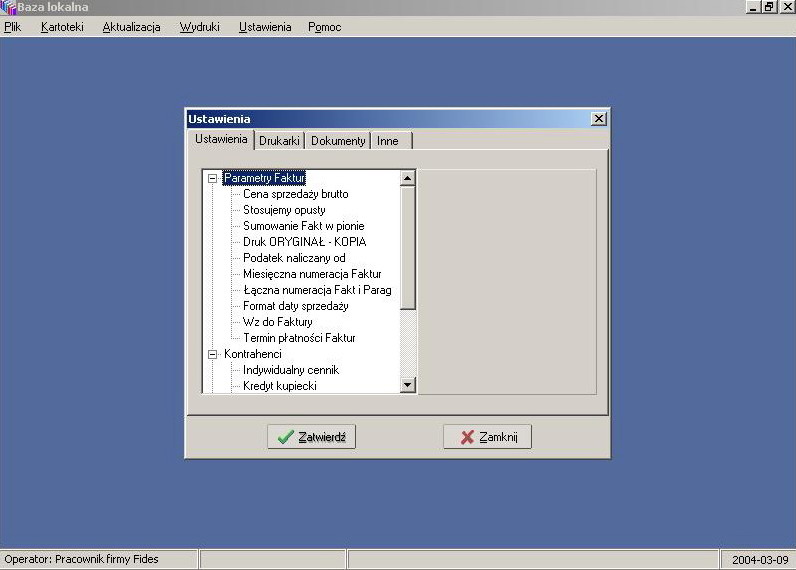Collapse the Kontrahenci tree node
Screen dimensions: 796x570
pyautogui.click(x=213, y=354)
